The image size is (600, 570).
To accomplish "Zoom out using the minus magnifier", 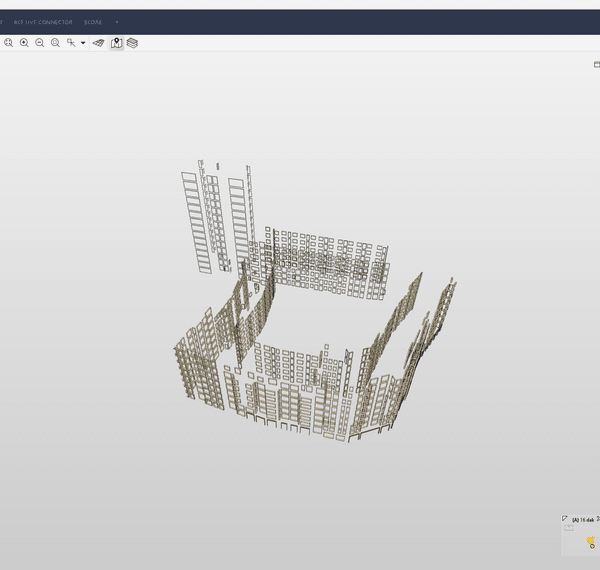I will [40, 43].
